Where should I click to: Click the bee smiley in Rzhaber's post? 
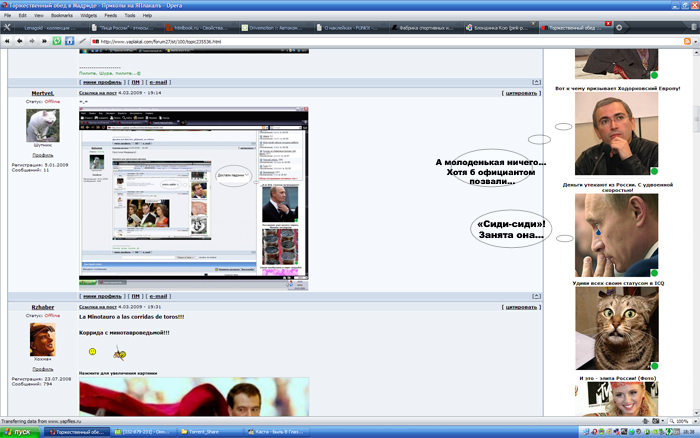119,352
